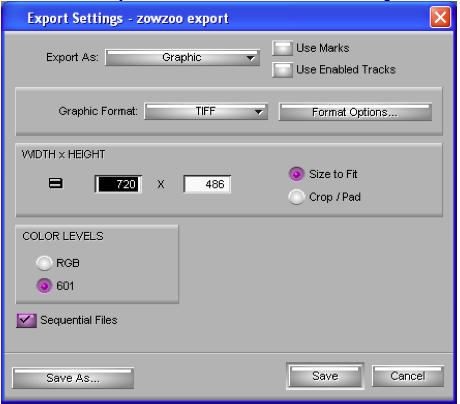This screenshot has width=460, height=404.
Task: Click the aspect ratio lock icon
Action: point(56,183)
